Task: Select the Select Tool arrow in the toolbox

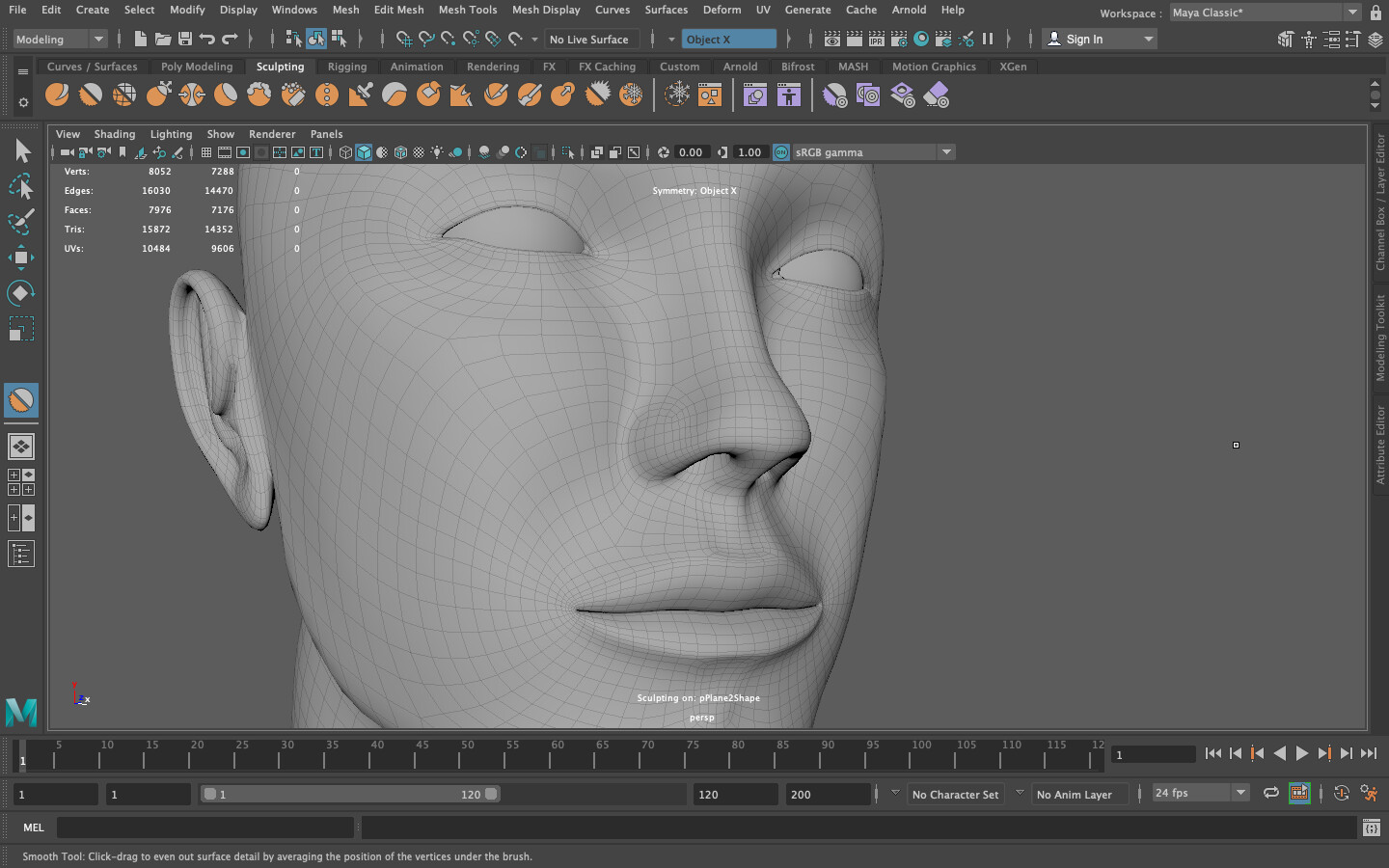Action: coord(21,151)
